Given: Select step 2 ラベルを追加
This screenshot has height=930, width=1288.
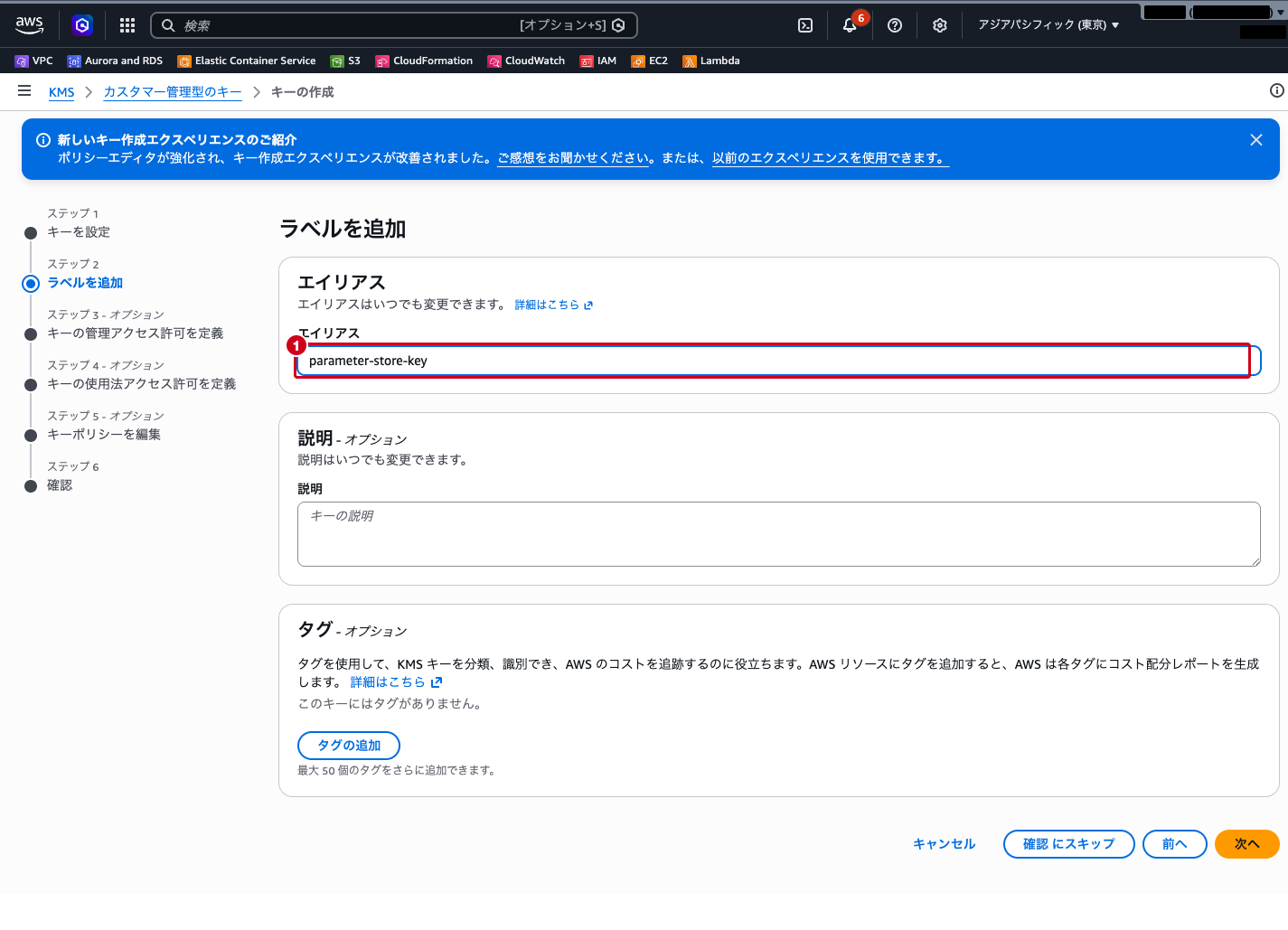Looking at the screenshot, I should [x=85, y=283].
